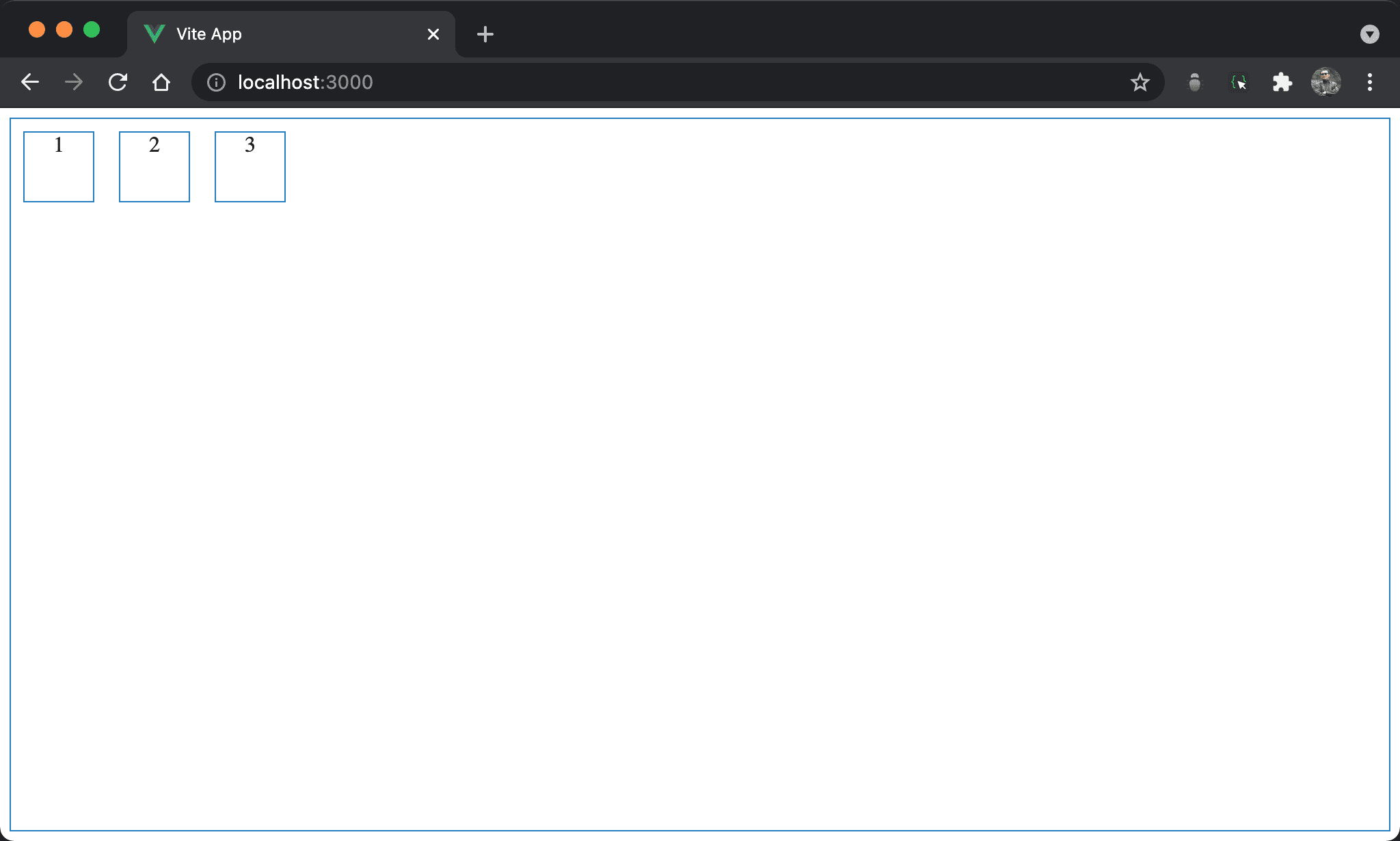Viewport: 1400px width, 841px height.
Task: Click the green braces cursor extension icon
Action: click(x=1238, y=82)
